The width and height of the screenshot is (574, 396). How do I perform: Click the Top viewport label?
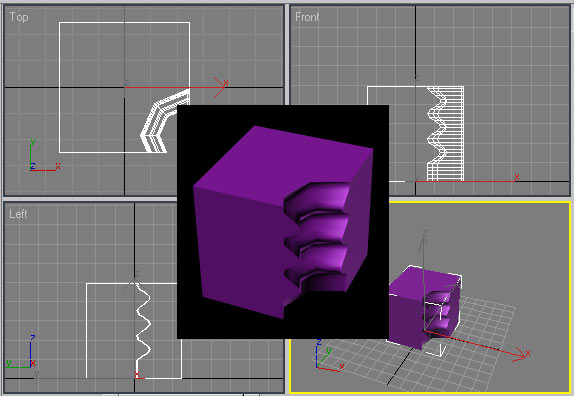[19, 17]
